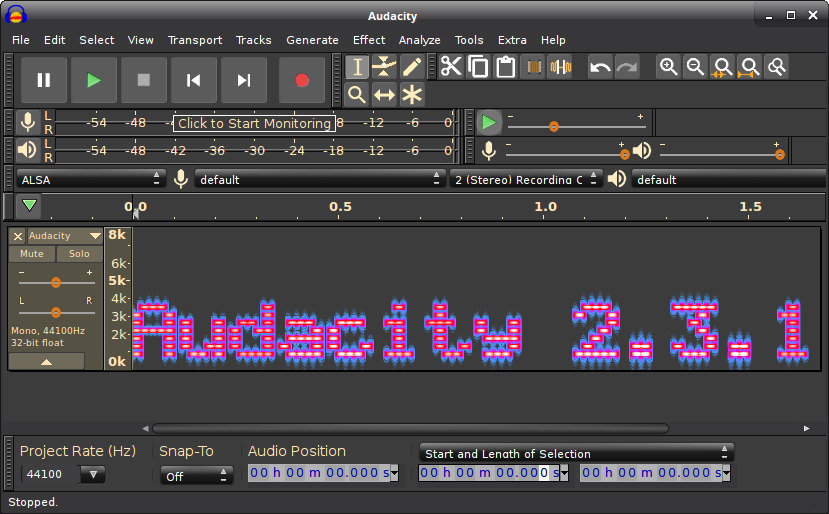Click the Zoom Toggle icon

pyautogui.click(x=777, y=67)
